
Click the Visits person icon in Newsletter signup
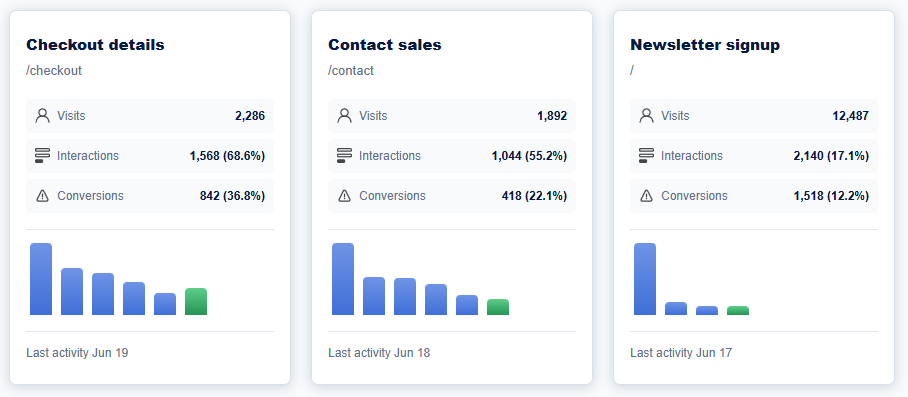point(647,116)
